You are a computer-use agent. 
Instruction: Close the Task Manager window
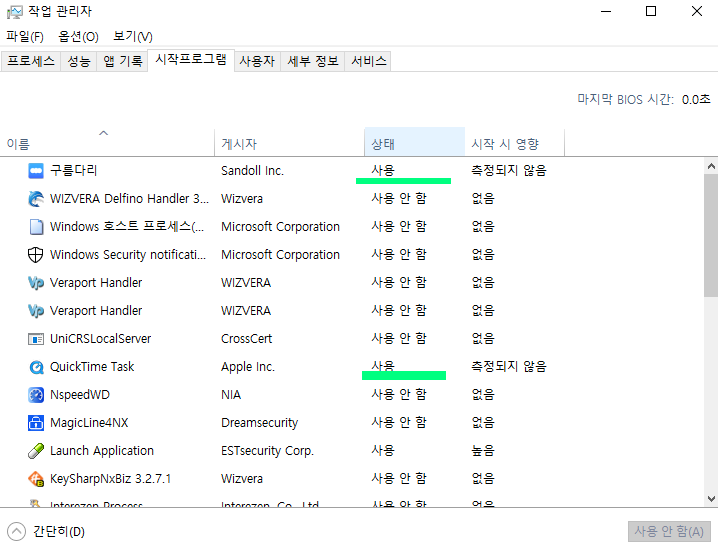tap(696, 11)
